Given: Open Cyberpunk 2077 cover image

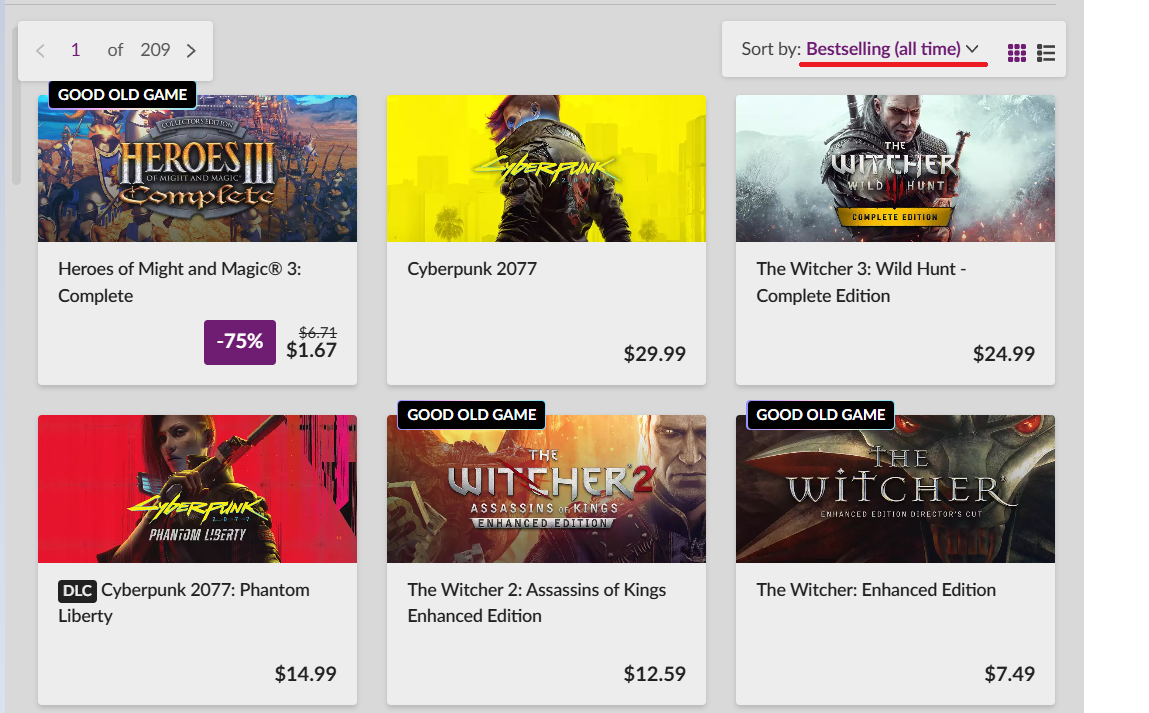Looking at the screenshot, I should point(546,169).
